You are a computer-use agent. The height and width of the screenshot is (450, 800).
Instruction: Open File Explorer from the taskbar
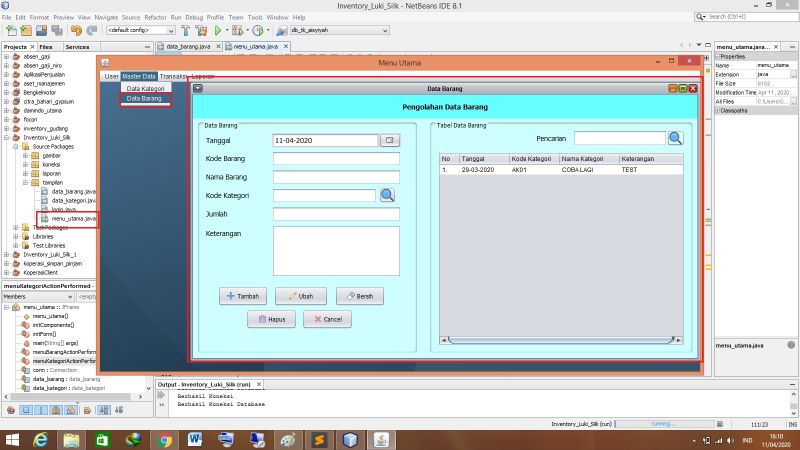tap(71, 440)
